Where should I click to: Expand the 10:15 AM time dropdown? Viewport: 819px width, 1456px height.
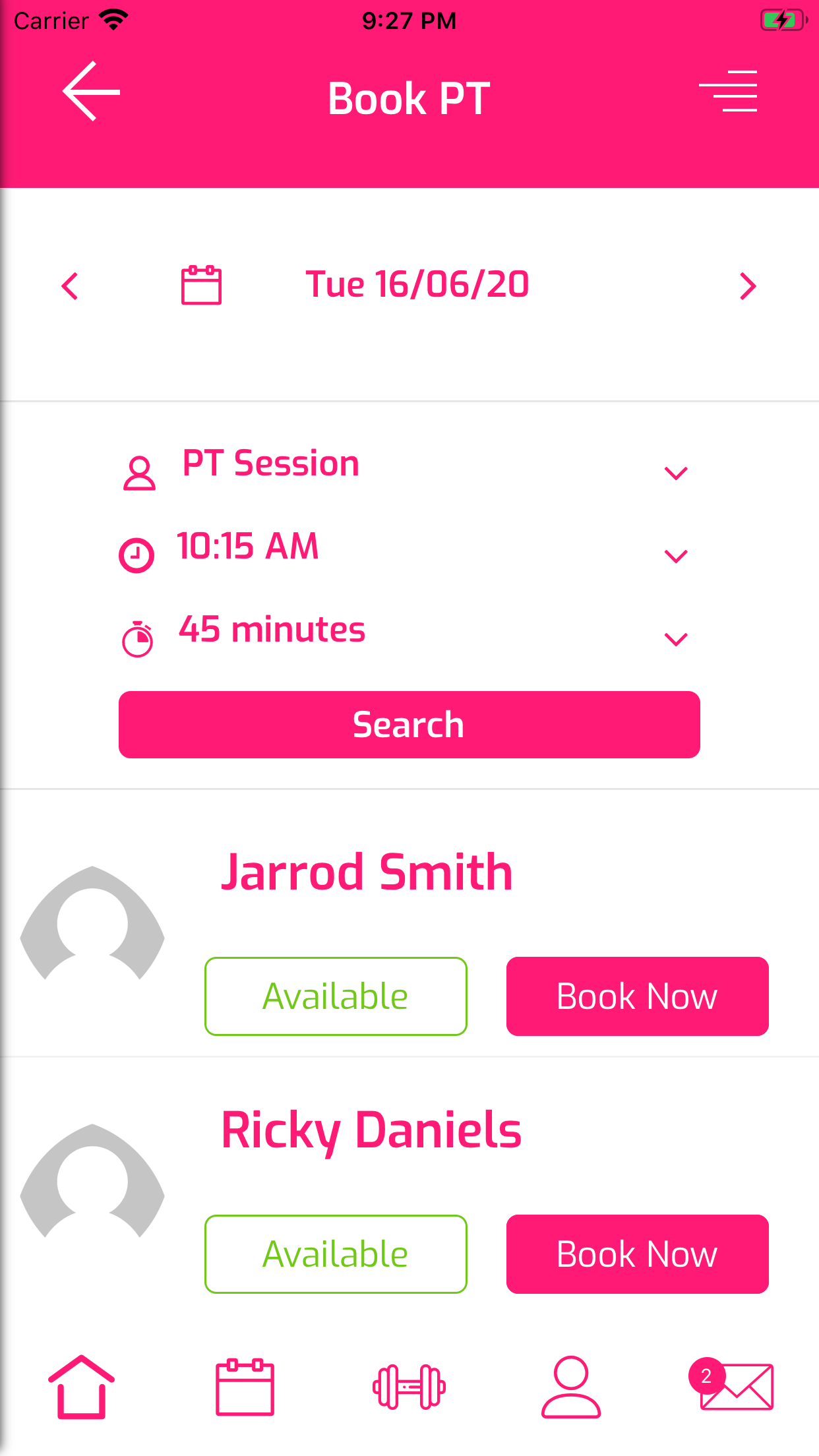click(676, 556)
